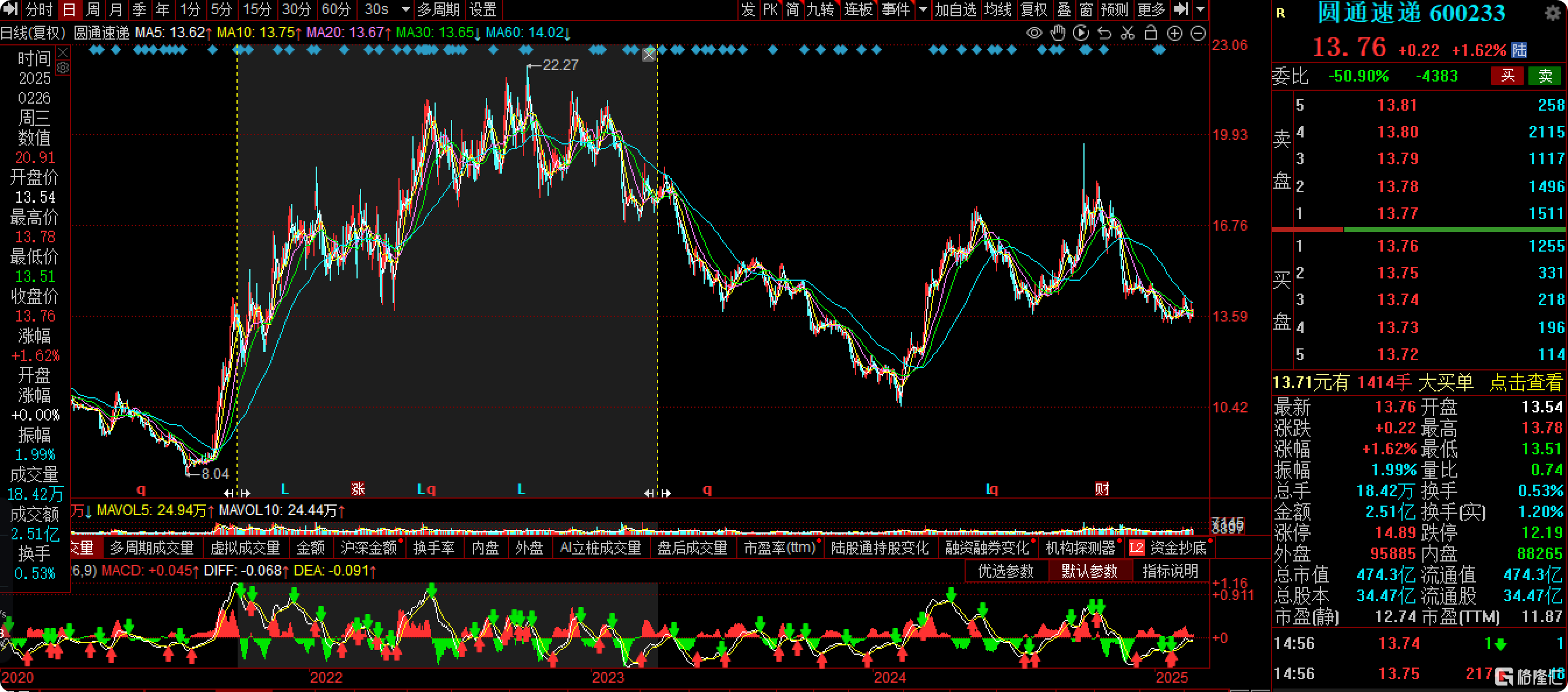Viewport: 1568px width, 692px height.
Task: Click the 陆 stock connect badge
Action: [1519, 50]
